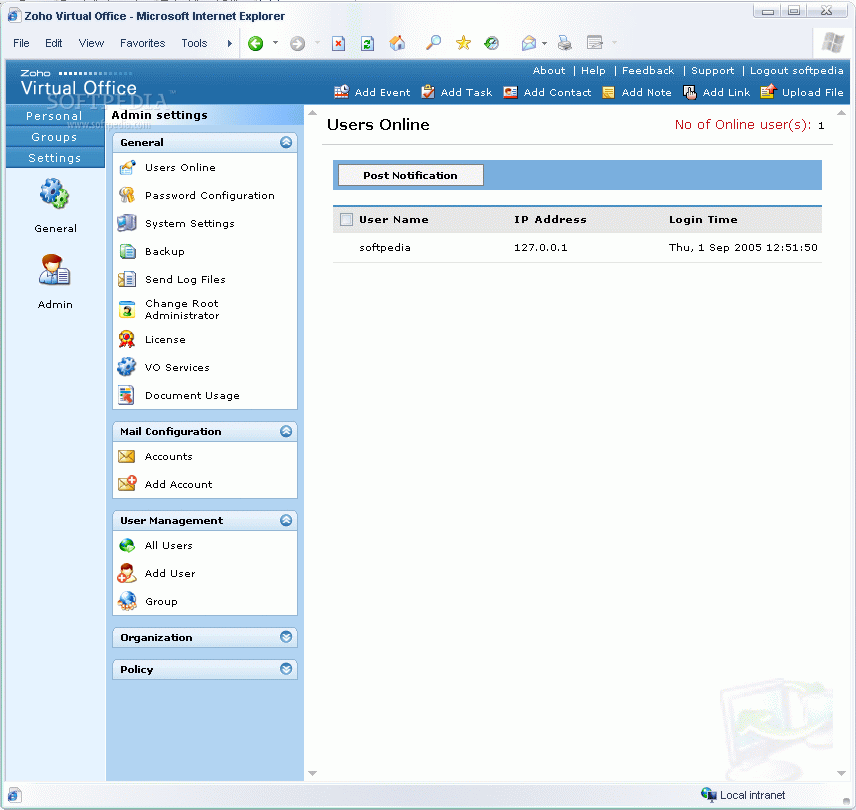Click the System Settings computer icon
The width and height of the screenshot is (856, 810).
pyautogui.click(x=127, y=223)
